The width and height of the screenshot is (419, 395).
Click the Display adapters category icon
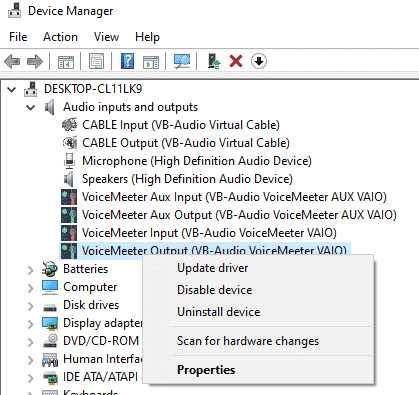[x=50, y=323]
